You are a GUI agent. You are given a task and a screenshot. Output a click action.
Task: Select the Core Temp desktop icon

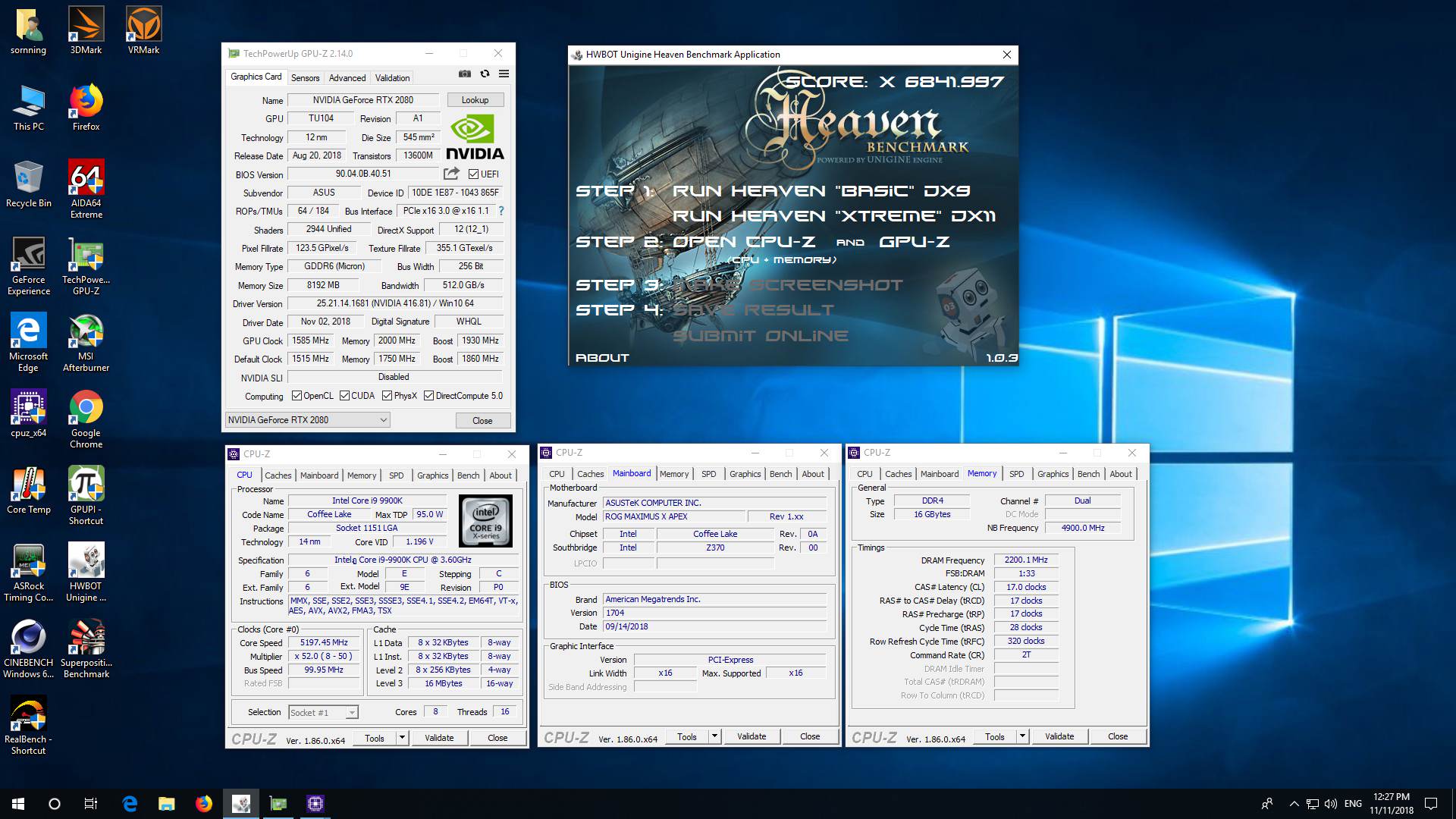(28, 491)
